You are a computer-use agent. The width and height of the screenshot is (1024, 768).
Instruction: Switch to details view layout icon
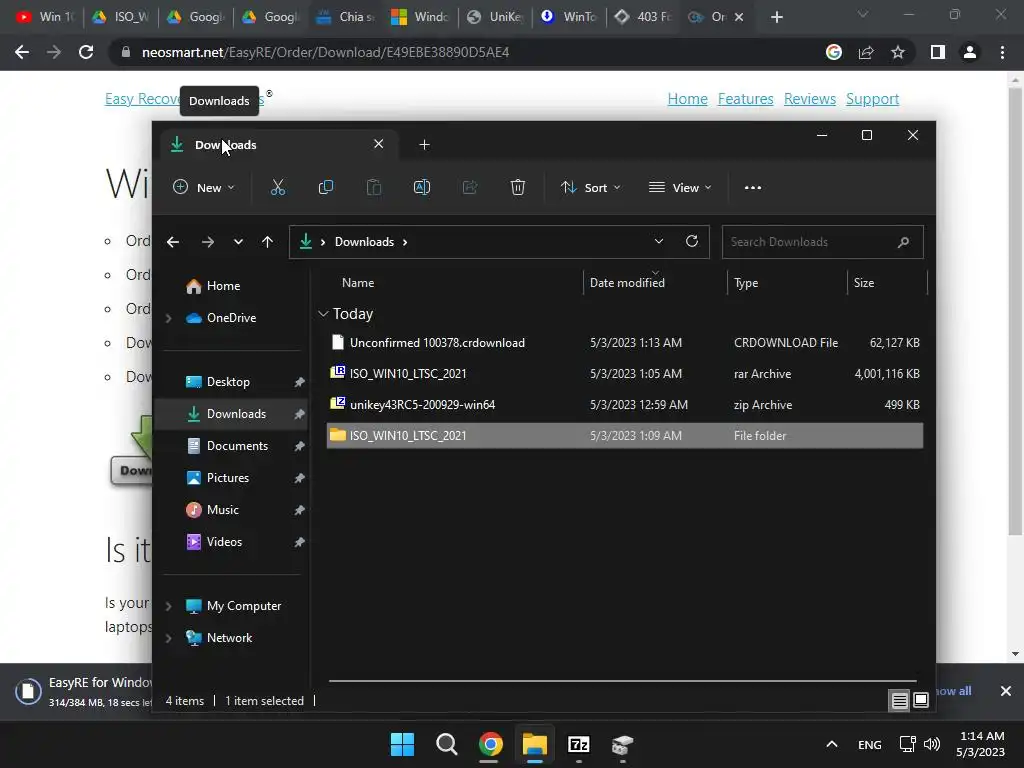tap(899, 701)
